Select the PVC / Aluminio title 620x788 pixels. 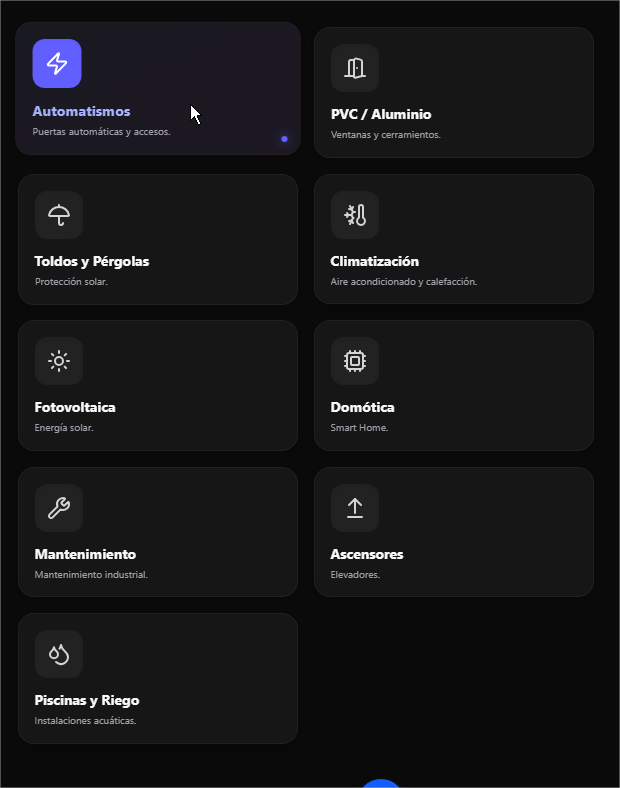pyautogui.click(x=381, y=114)
